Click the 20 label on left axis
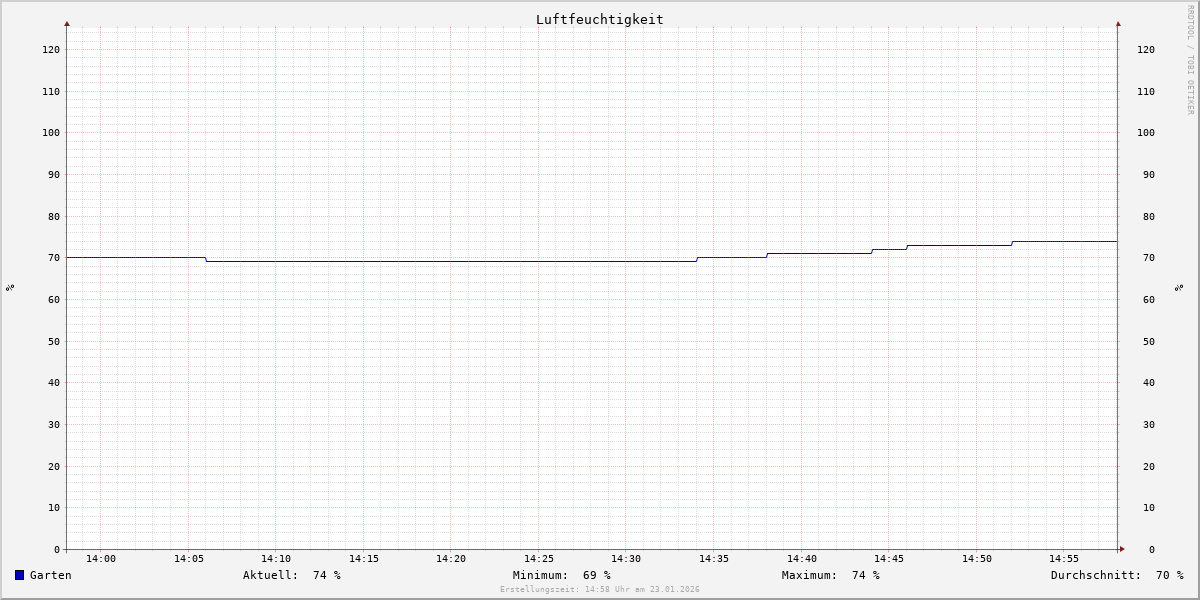This screenshot has height=600, width=1200. [54, 467]
